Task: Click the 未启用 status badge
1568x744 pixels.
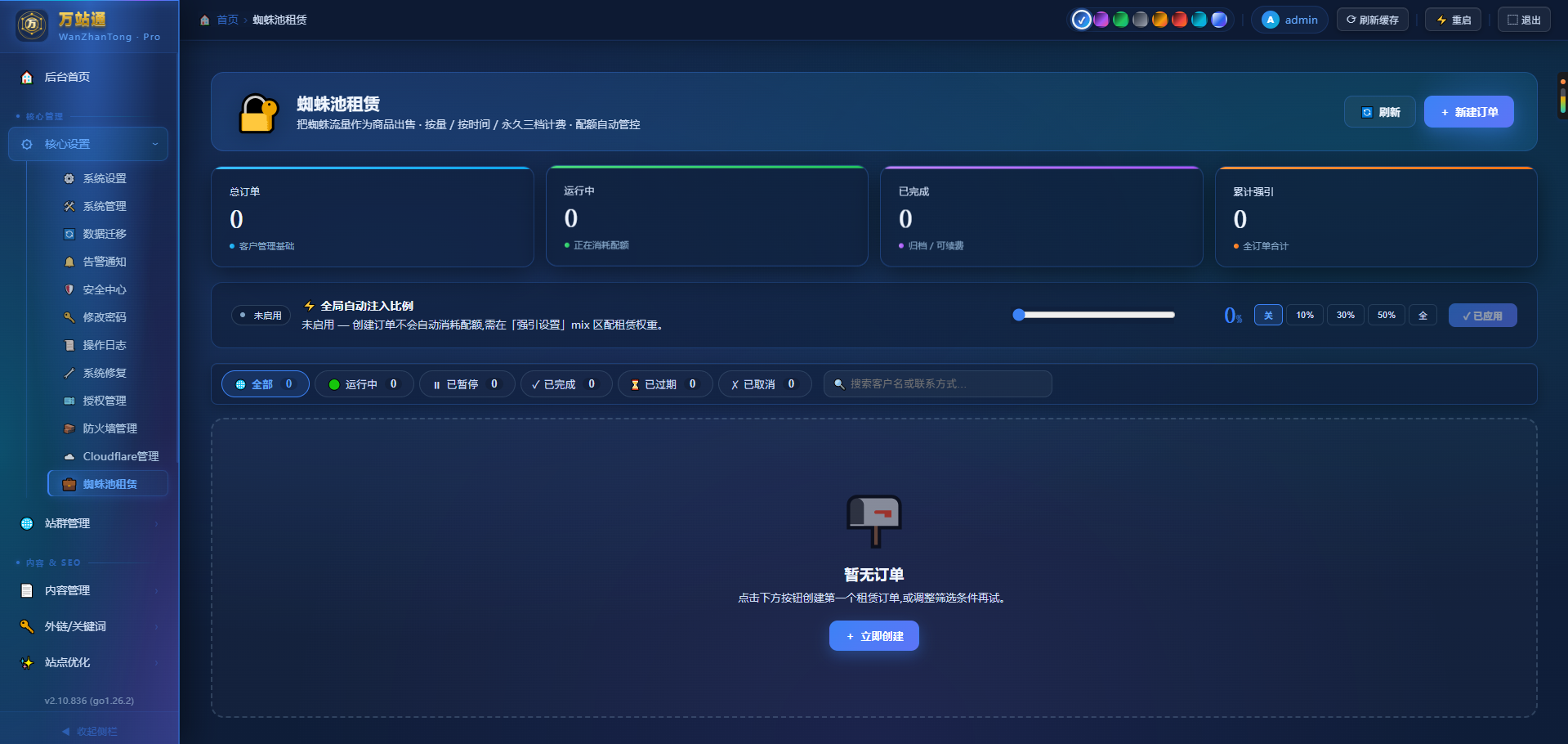Action: coord(261,315)
